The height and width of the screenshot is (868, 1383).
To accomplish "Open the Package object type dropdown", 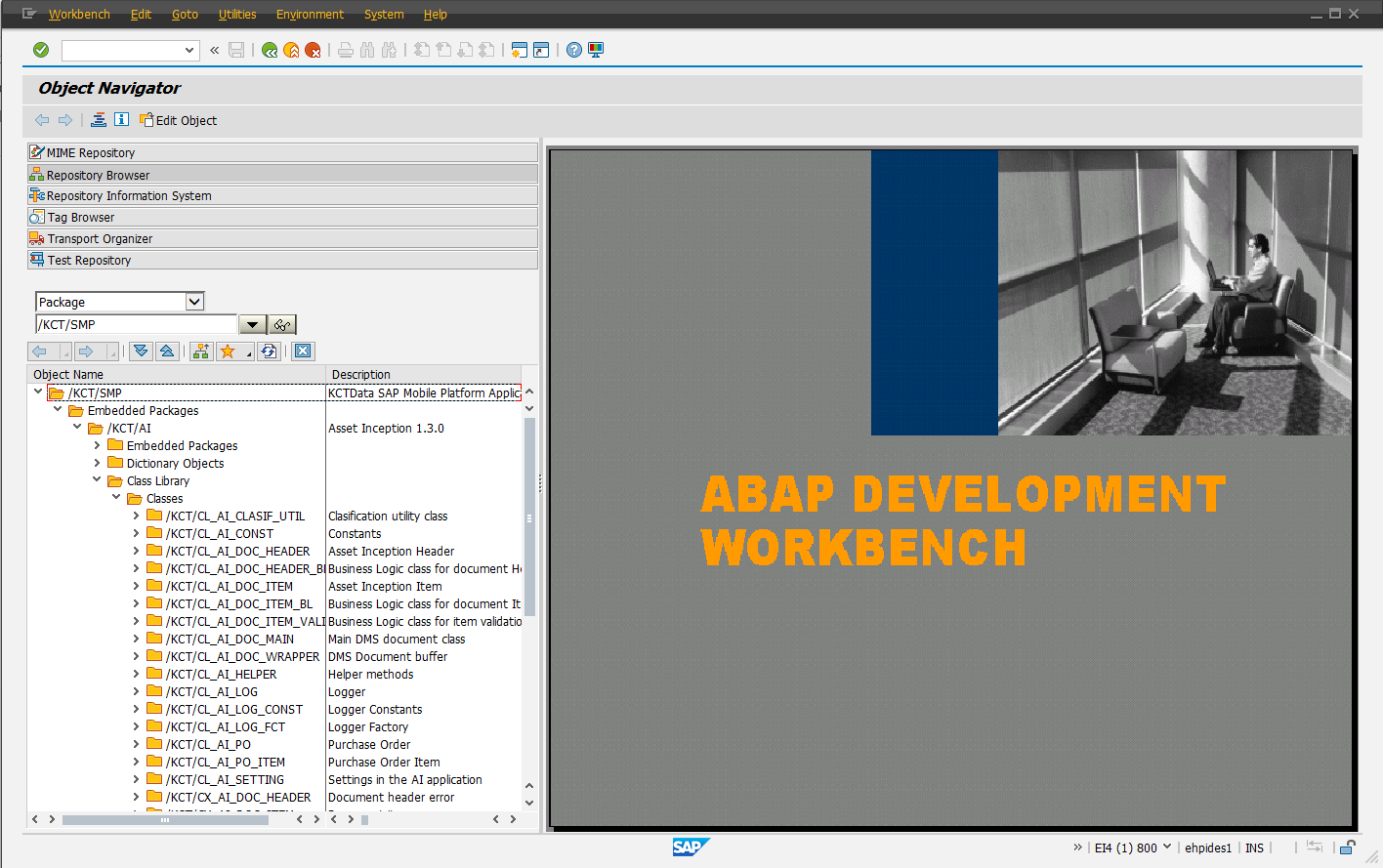I will (194, 302).
